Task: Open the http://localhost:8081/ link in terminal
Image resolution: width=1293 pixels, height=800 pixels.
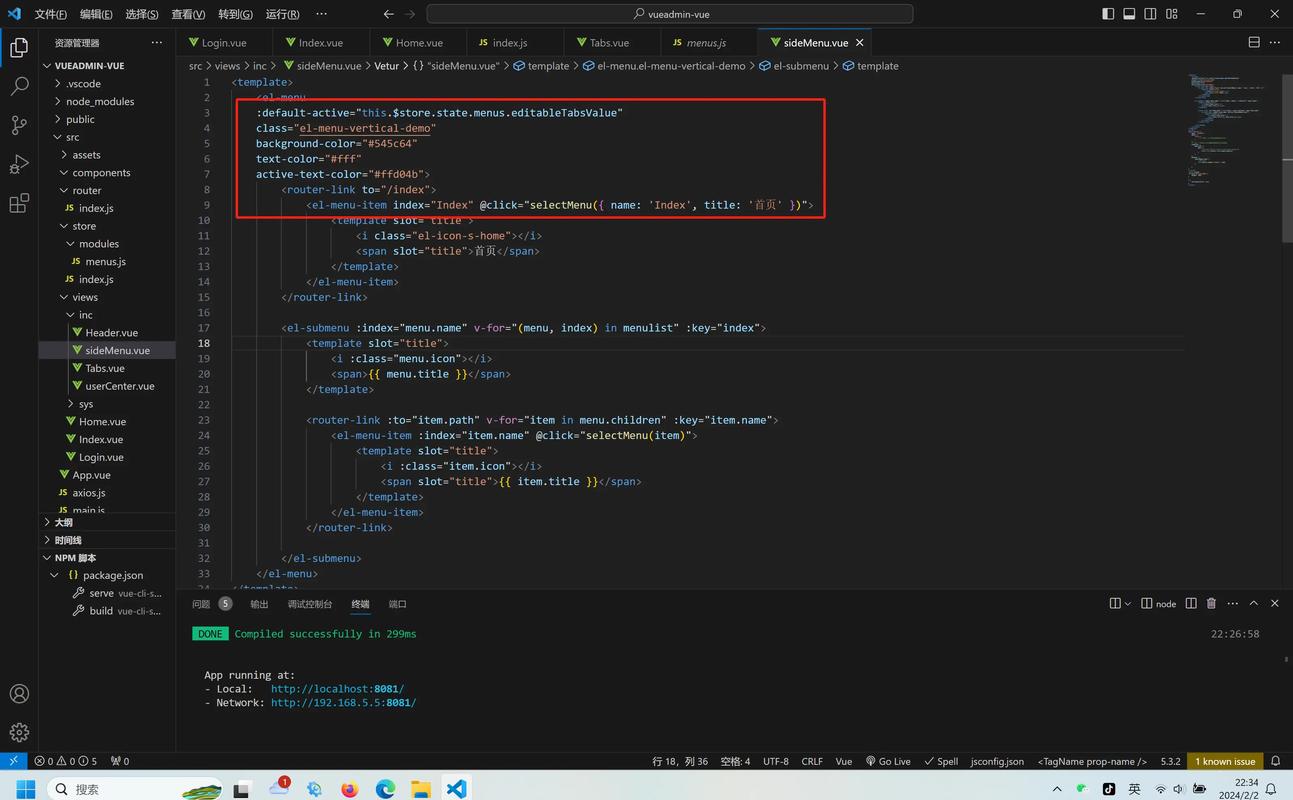Action: point(337,689)
